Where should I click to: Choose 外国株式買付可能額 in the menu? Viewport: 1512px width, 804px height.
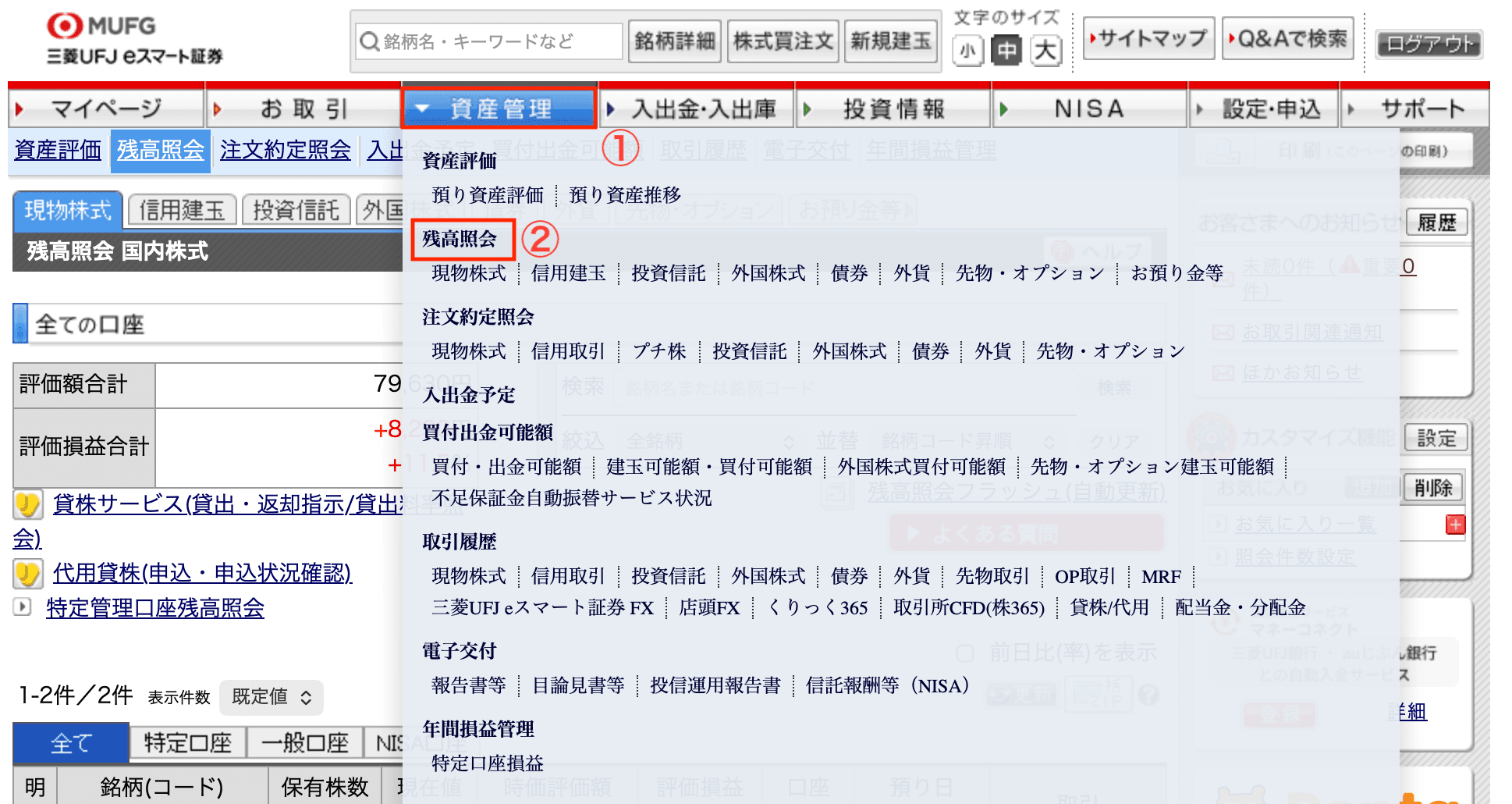921,467
